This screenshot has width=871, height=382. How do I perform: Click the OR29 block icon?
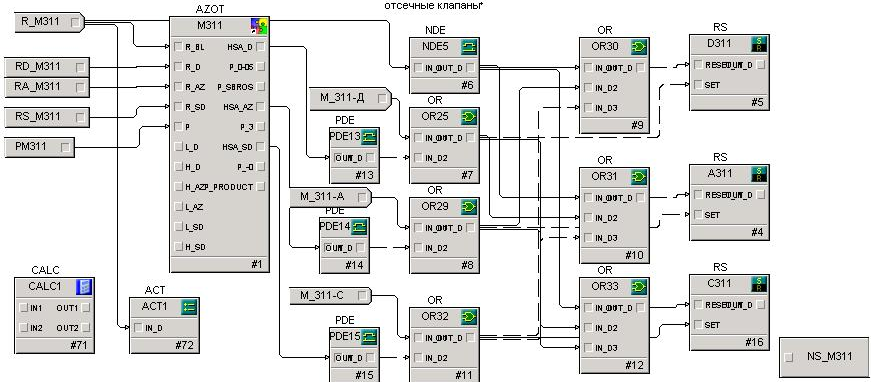tap(469, 207)
